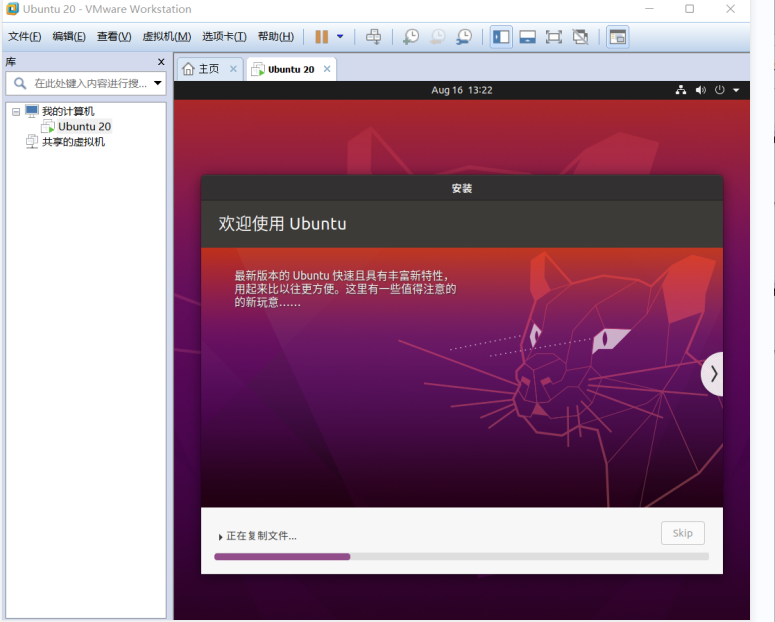Open the 编辑(E) menu
This screenshot has height=622, width=775.
click(x=69, y=37)
